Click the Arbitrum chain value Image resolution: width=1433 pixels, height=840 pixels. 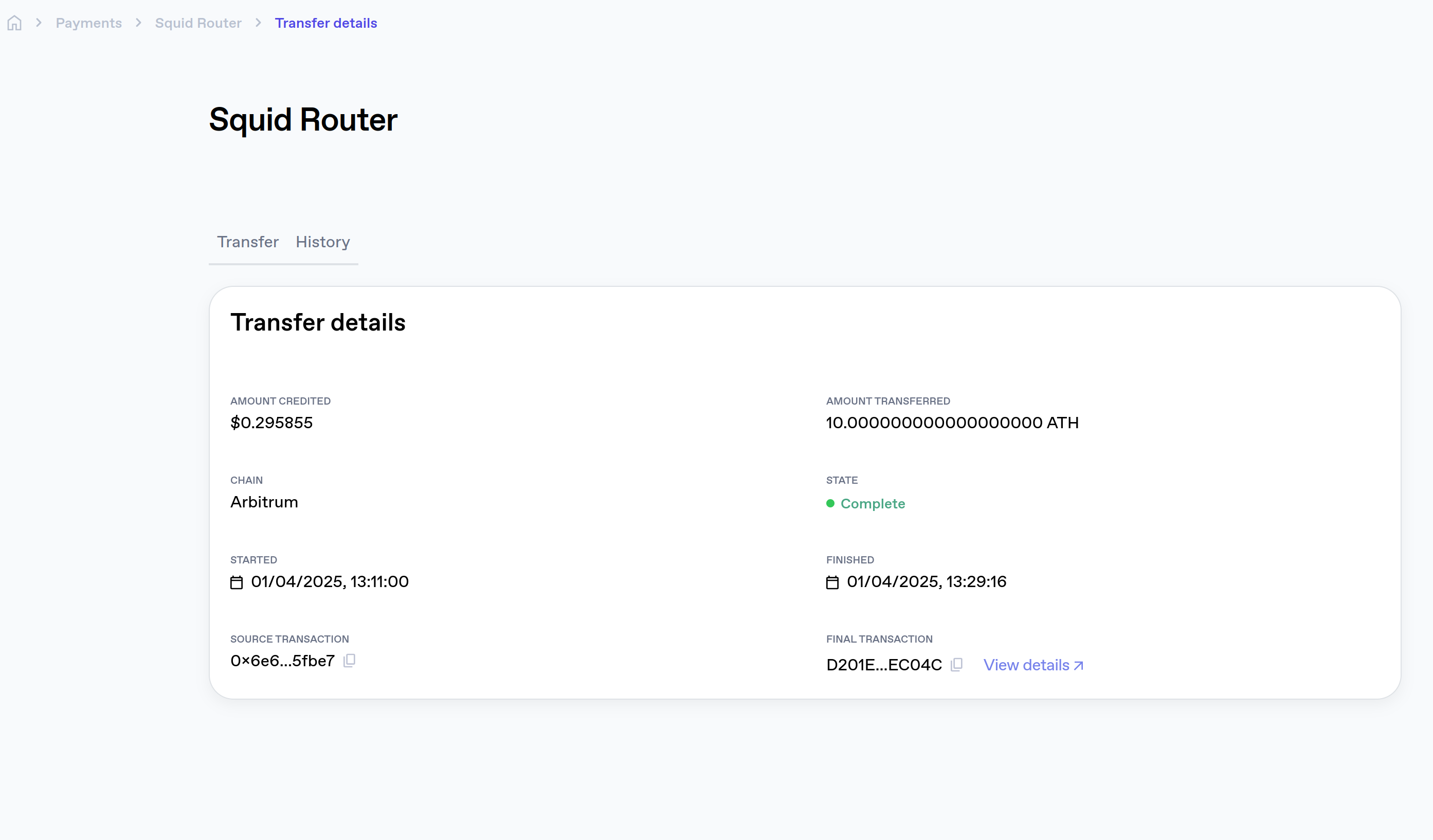pyautogui.click(x=264, y=502)
